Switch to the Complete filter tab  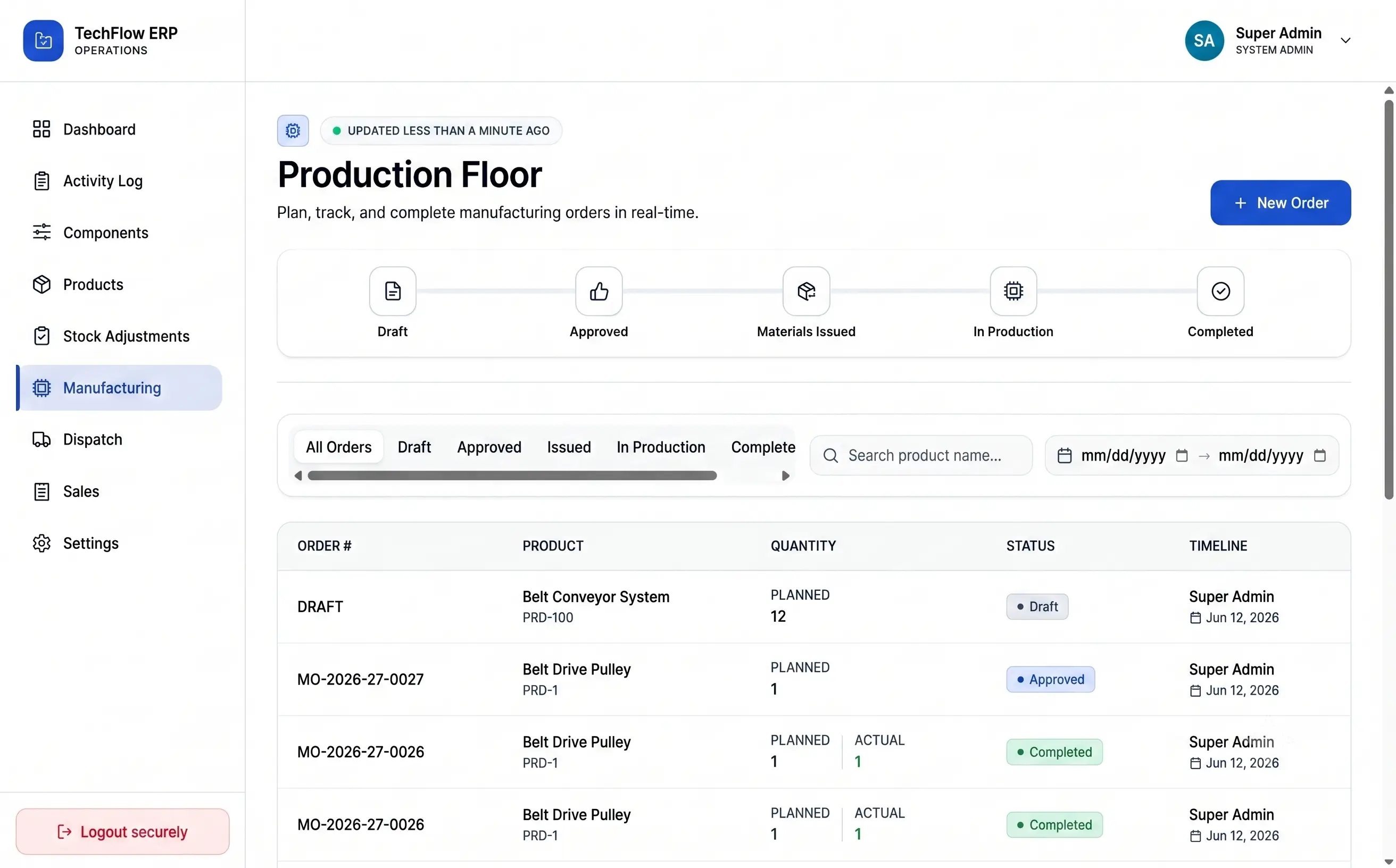click(763, 447)
